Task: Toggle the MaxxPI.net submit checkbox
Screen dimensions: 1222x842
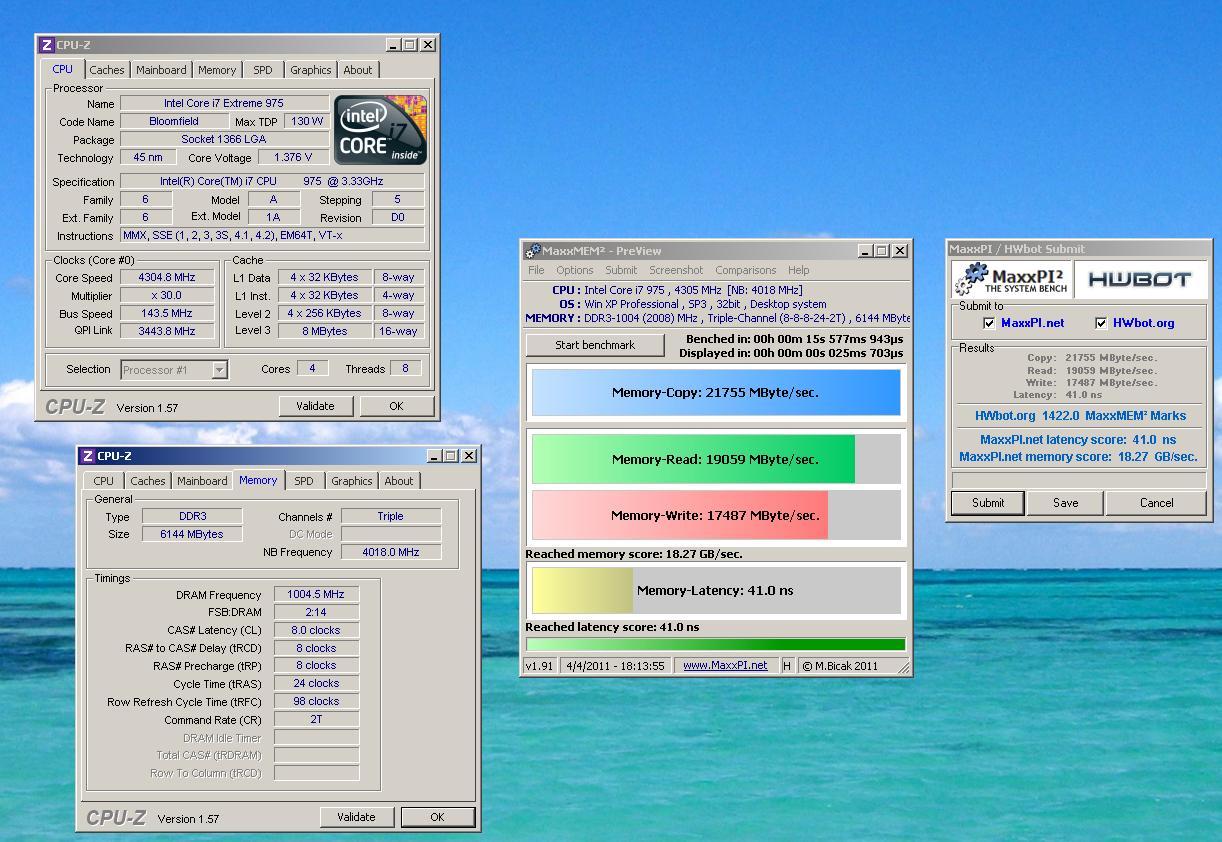Action: 989,323
